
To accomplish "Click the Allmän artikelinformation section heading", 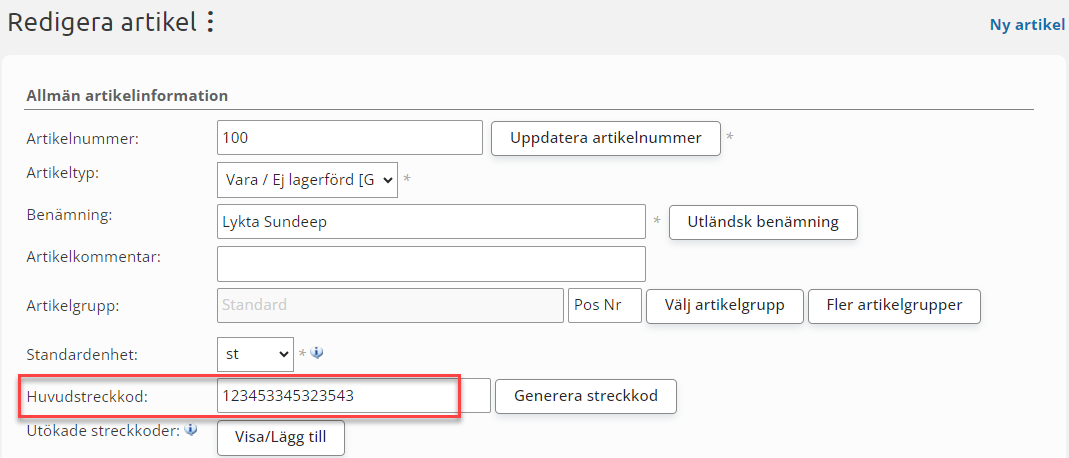I will point(127,96).
